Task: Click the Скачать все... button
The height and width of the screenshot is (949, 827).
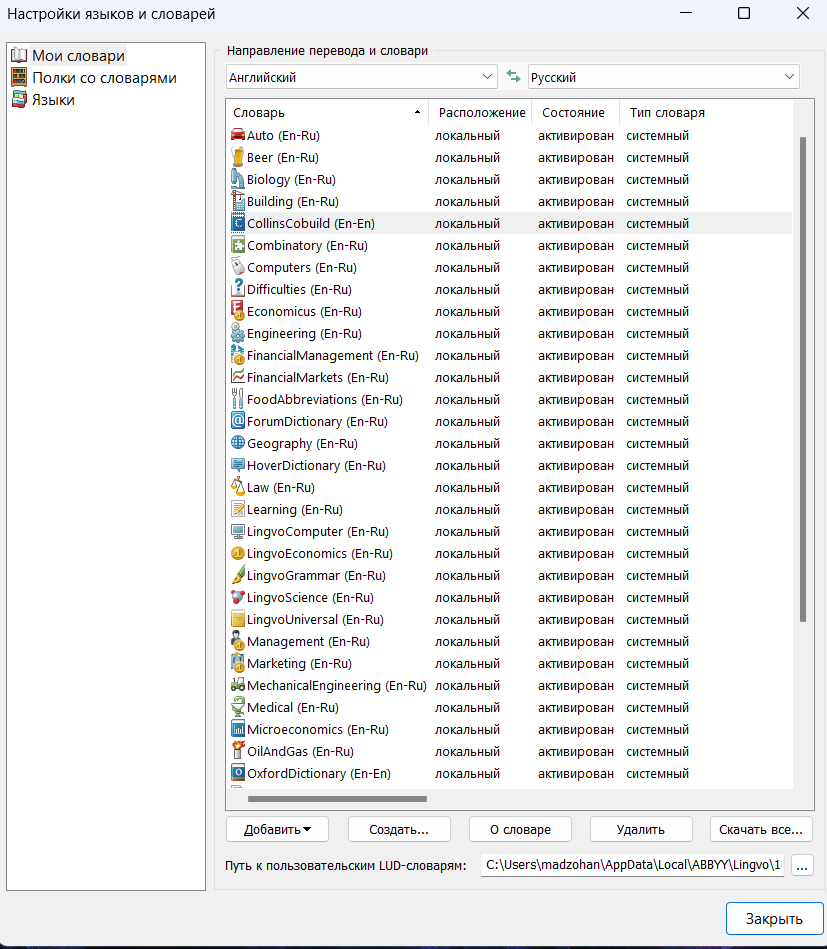Action: coord(761,829)
